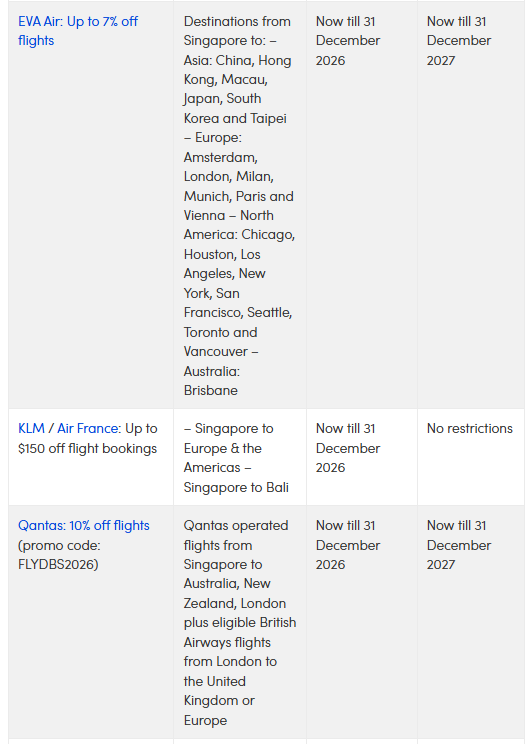The width and height of the screenshot is (529, 744).
Task: Click the 'Europe & the' text in KLM row
Action: 223,448
